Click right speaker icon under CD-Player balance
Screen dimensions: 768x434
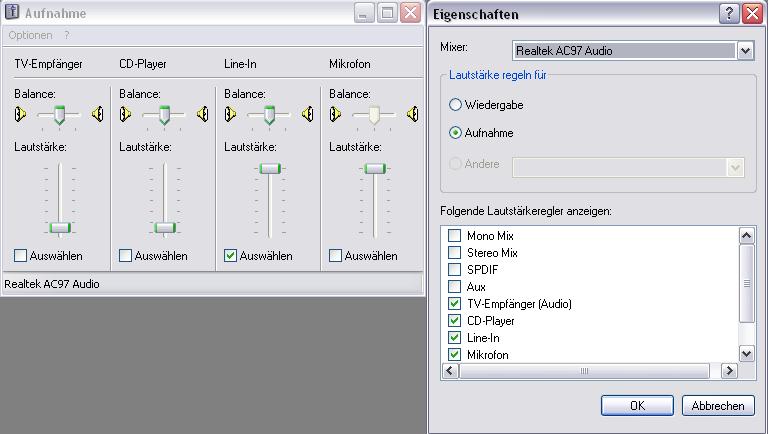pyautogui.click(x=202, y=114)
